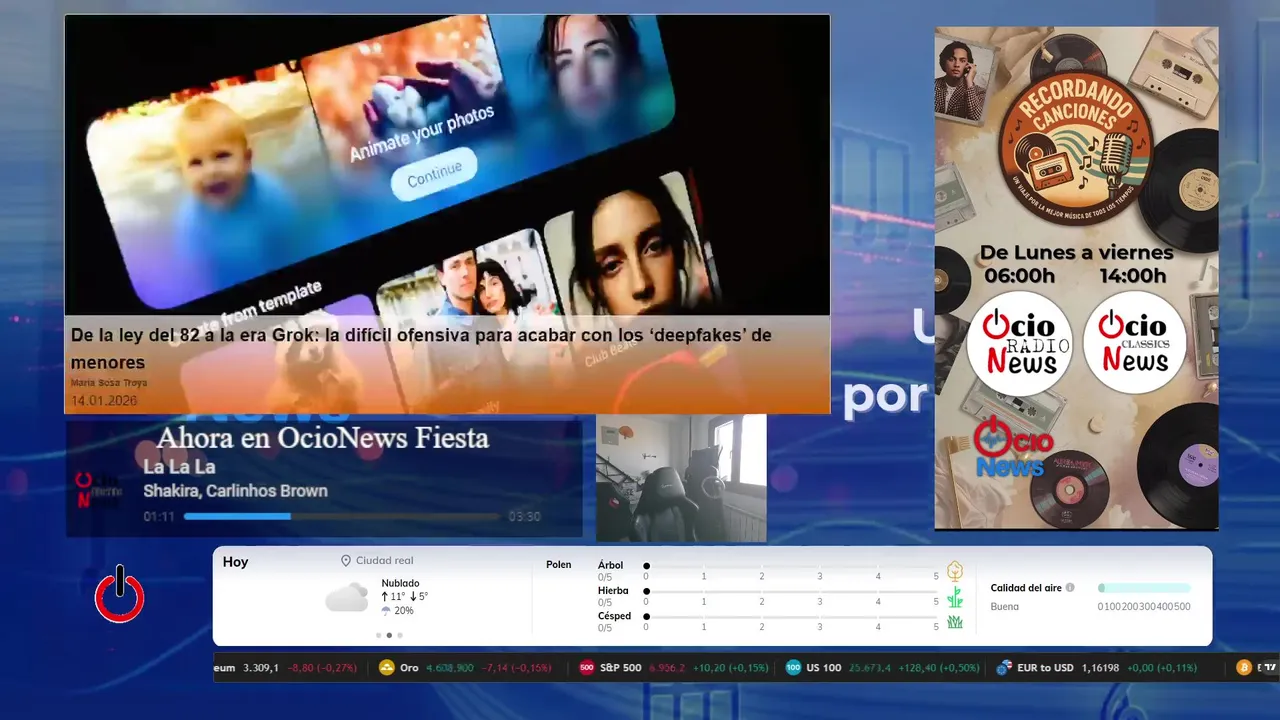The image size is (1280, 720).
Task: Click the tree pollen icon for Árbol
Action: pos(955,571)
